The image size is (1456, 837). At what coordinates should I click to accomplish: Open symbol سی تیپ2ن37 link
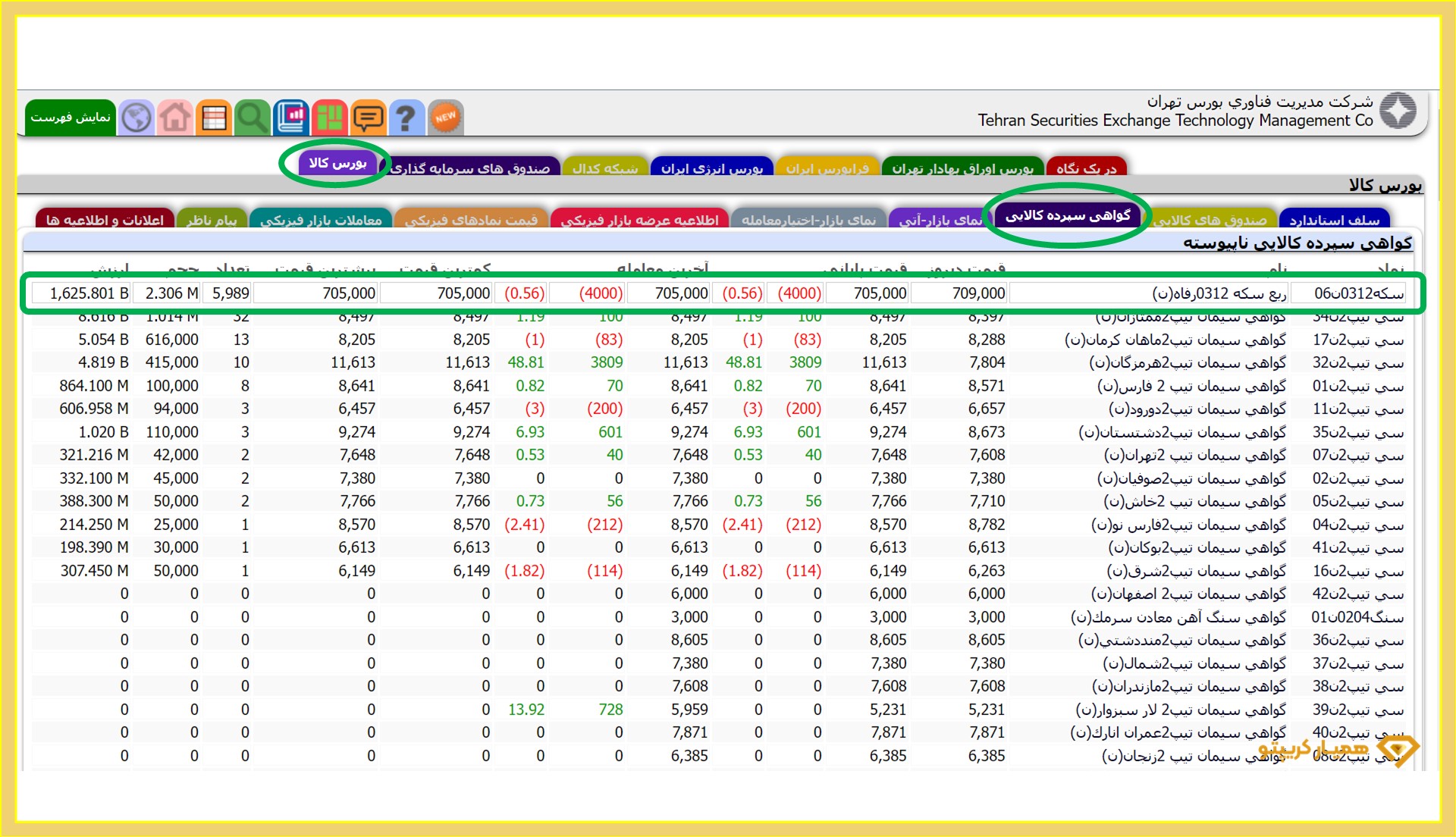click(x=1358, y=663)
